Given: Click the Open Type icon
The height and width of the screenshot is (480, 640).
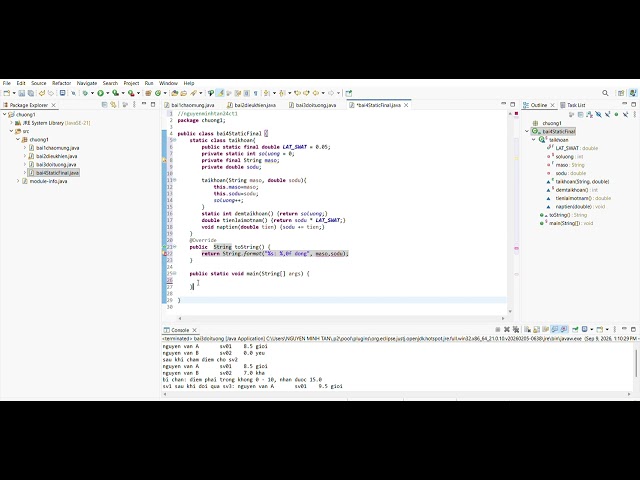Looking at the screenshot, I should (174, 93).
